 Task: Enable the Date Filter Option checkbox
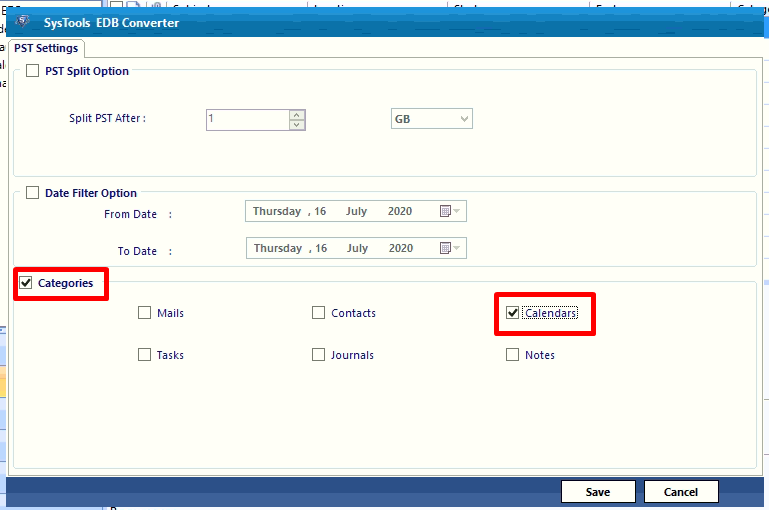coord(32,193)
